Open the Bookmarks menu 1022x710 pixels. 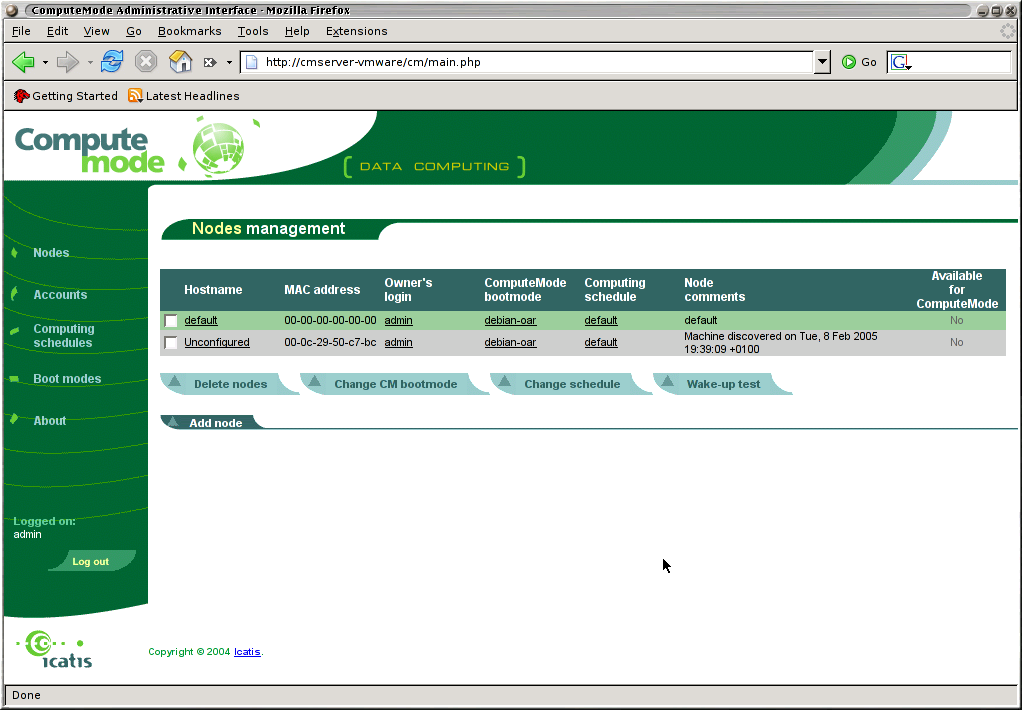coord(190,31)
